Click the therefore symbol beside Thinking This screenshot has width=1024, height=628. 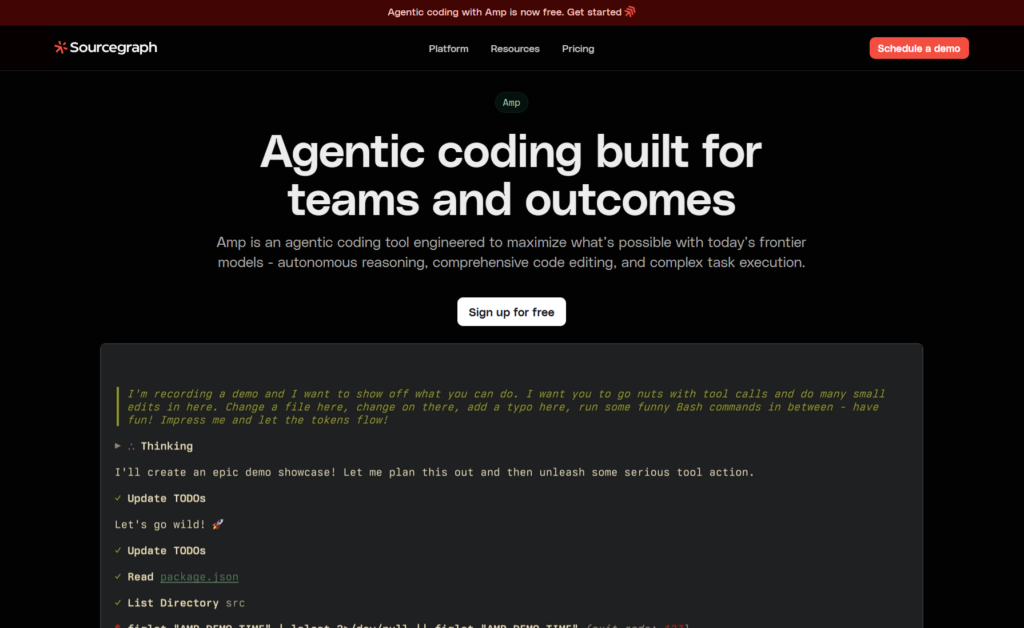tap(129, 445)
